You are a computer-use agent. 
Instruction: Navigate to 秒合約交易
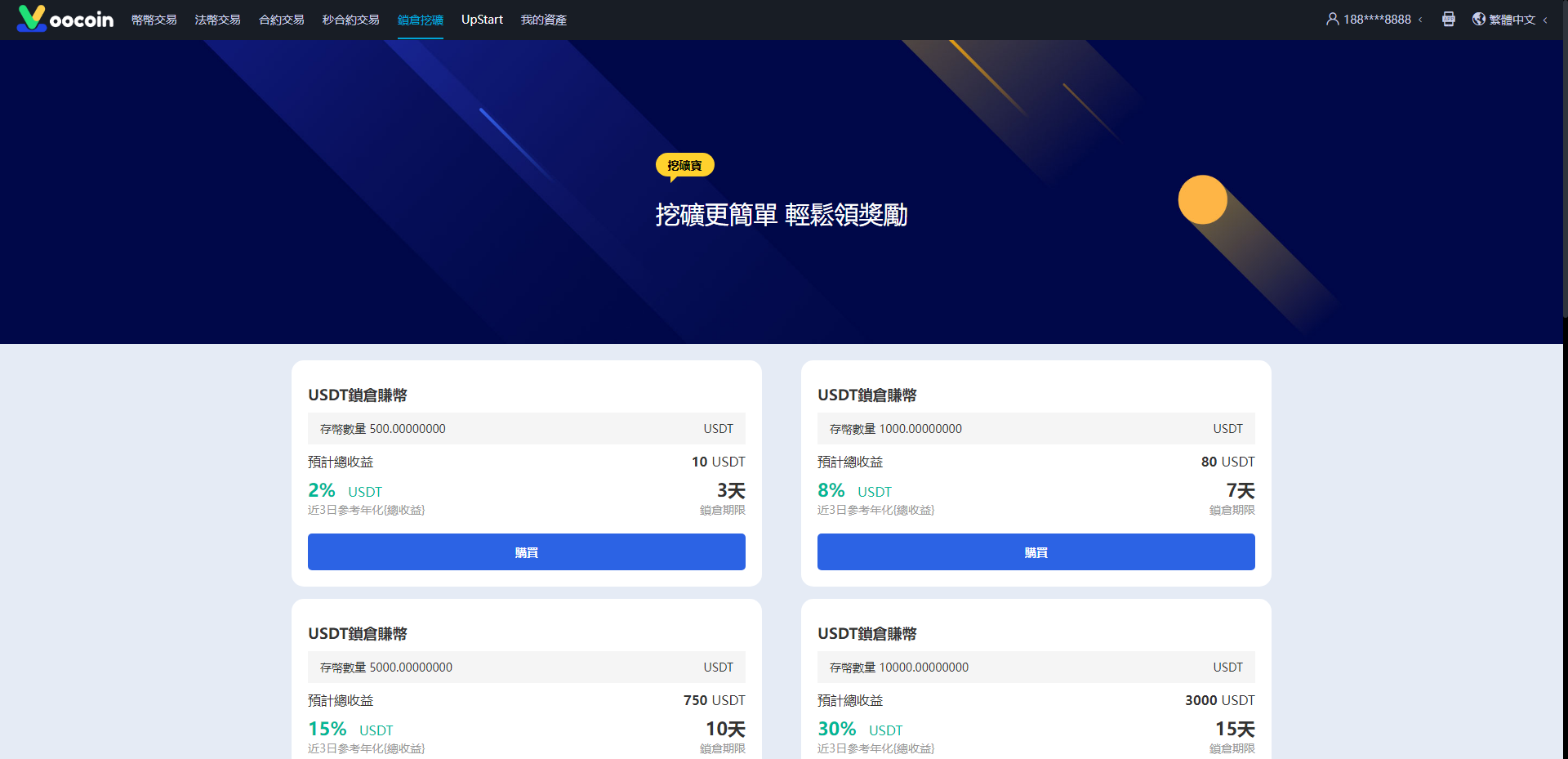pos(350,20)
